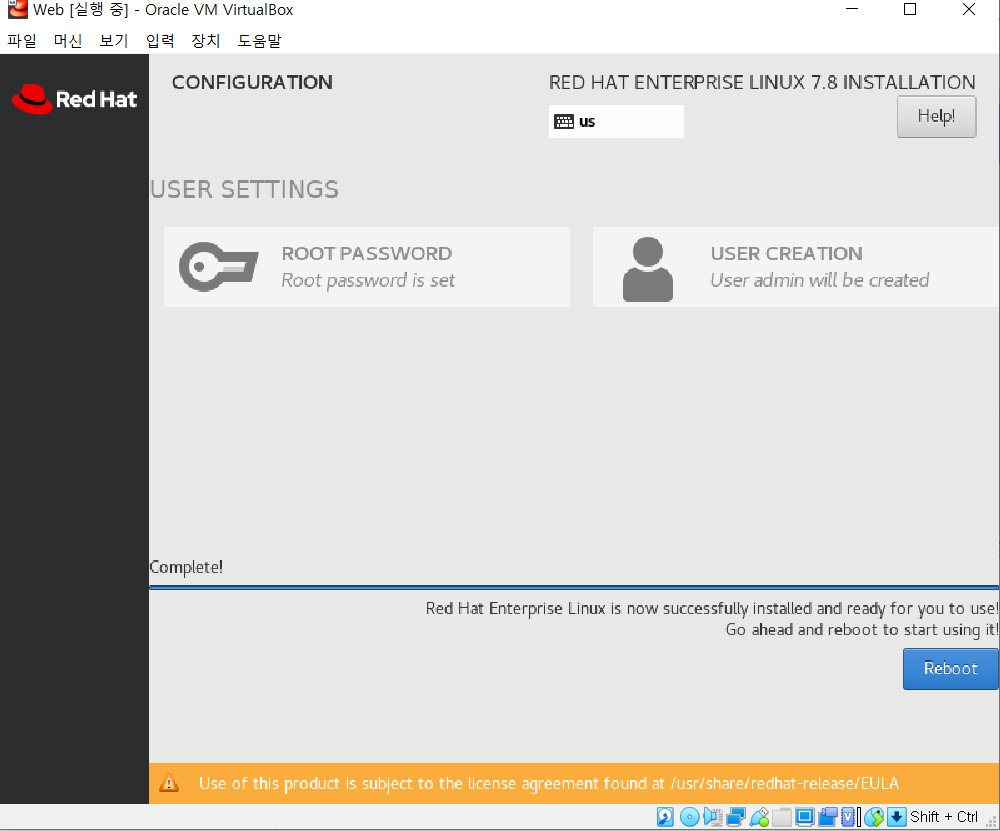Open the shared folders status icon
Viewport: 1000px width, 831px height.
tap(782, 817)
